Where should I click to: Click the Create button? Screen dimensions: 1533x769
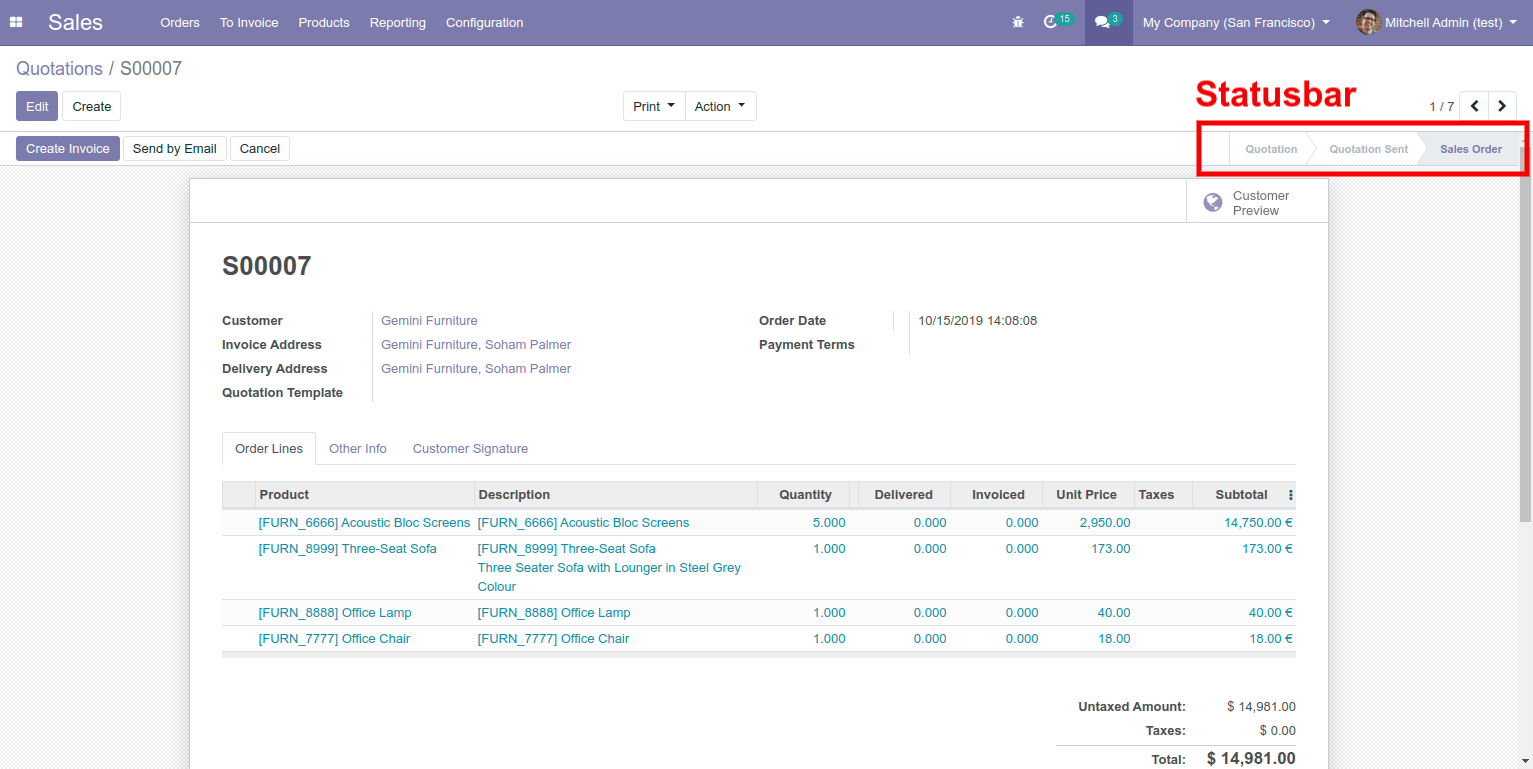[92, 106]
